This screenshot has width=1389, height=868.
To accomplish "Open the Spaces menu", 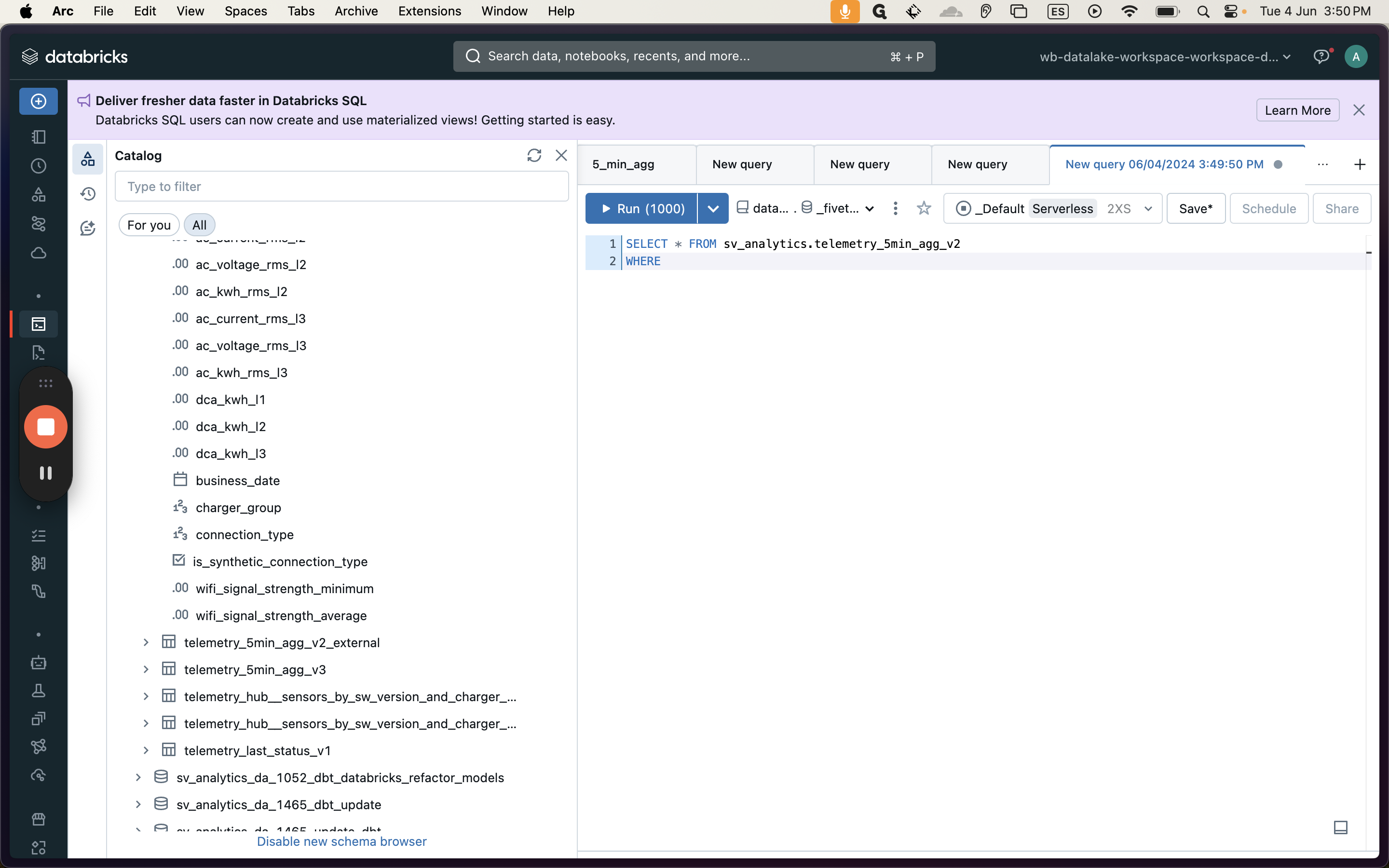I will [245, 11].
